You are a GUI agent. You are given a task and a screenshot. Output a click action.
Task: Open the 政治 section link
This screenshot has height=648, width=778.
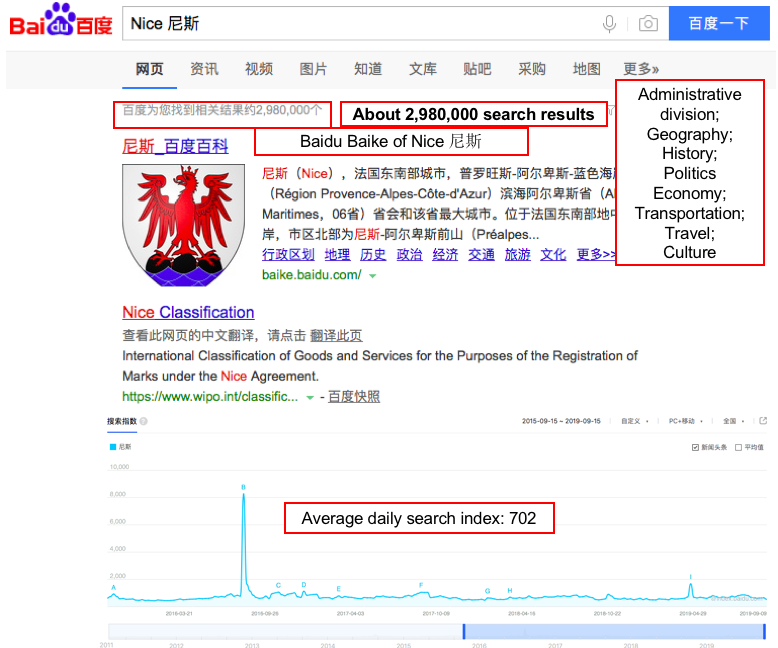(409, 255)
